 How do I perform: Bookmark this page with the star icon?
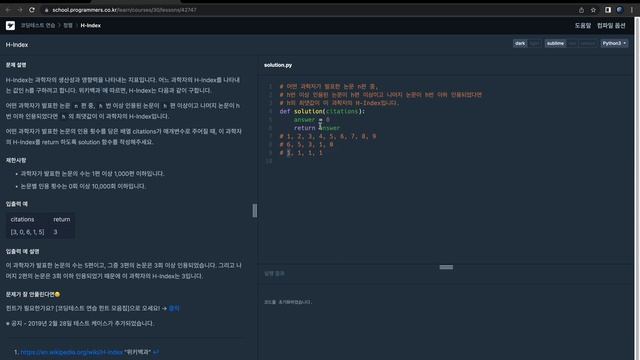click(x=593, y=10)
